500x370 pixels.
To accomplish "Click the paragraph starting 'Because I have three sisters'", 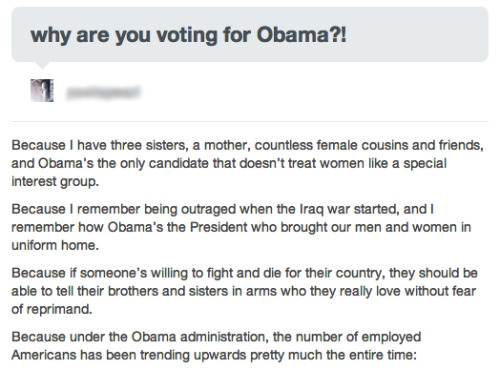I will pyautogui.click(x=247, y=163).
